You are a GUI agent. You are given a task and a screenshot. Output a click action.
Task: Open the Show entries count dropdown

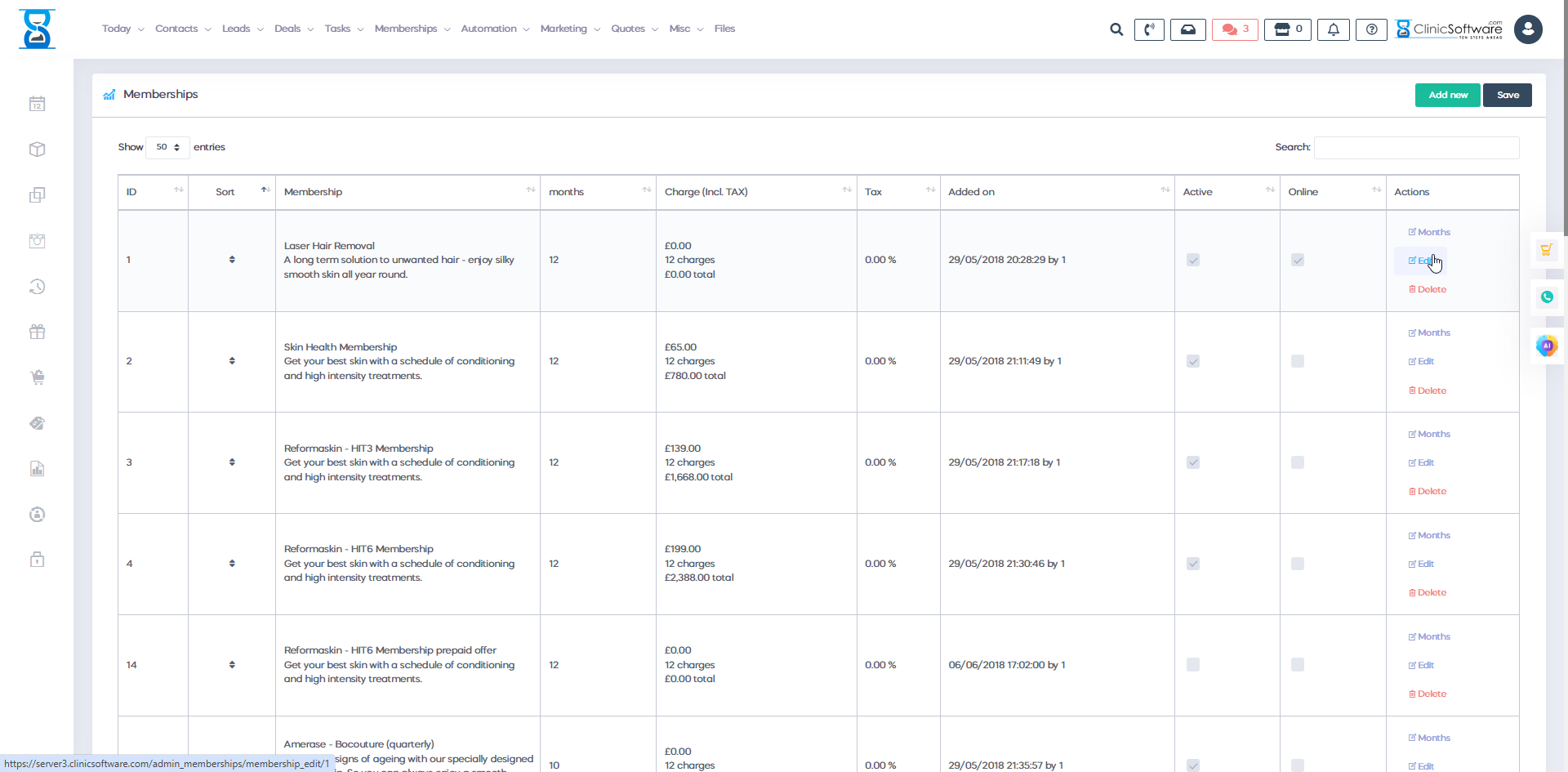pyautogui.click(x=167, y=147)
